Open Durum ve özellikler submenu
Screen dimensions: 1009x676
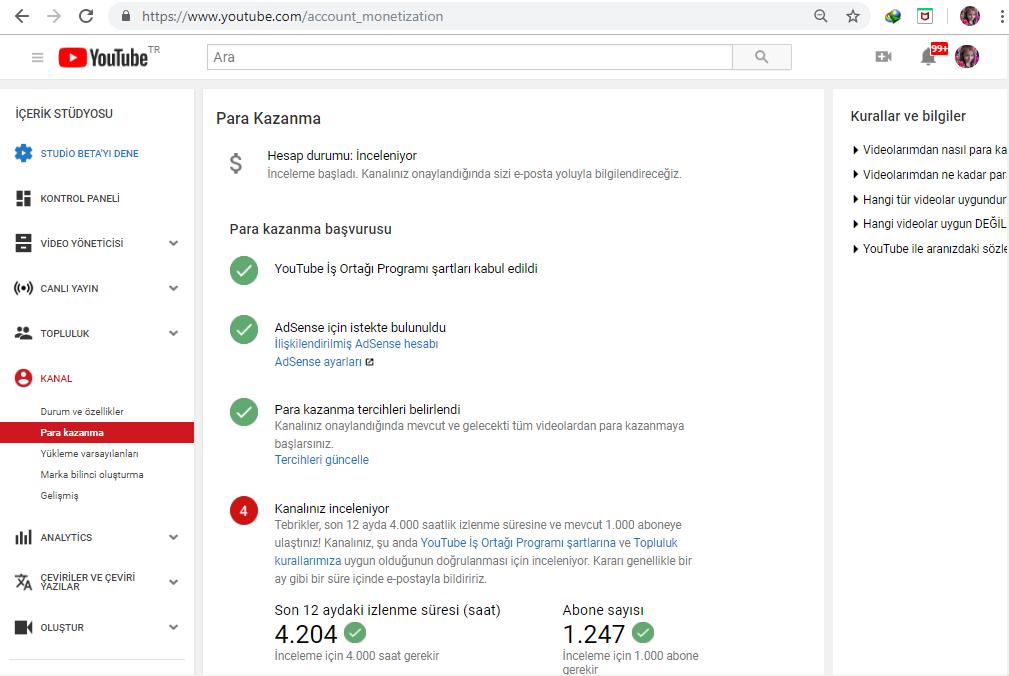pyautogui.click(x=82, y=412)
